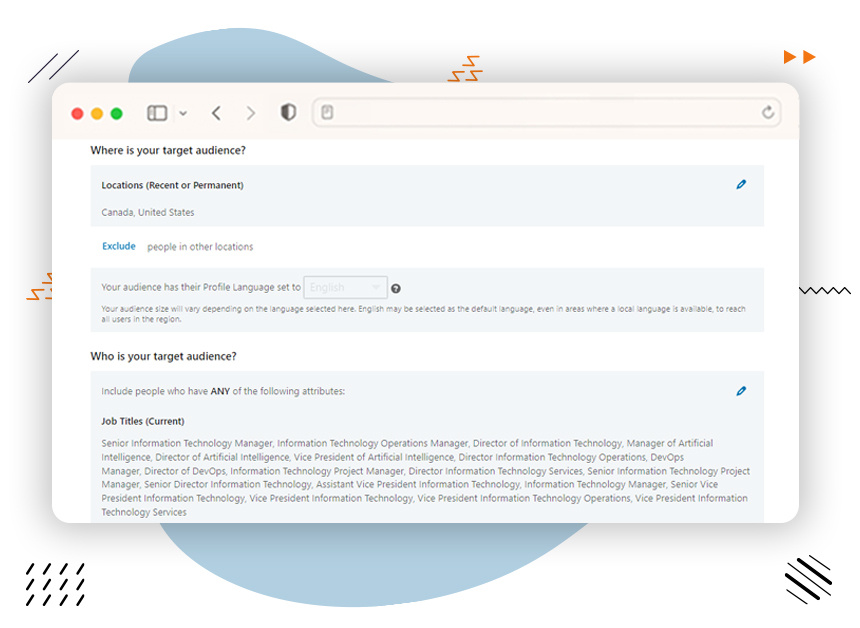Open the privacy shield report icon
Screen dimensions: 860x628
point(288,113)
